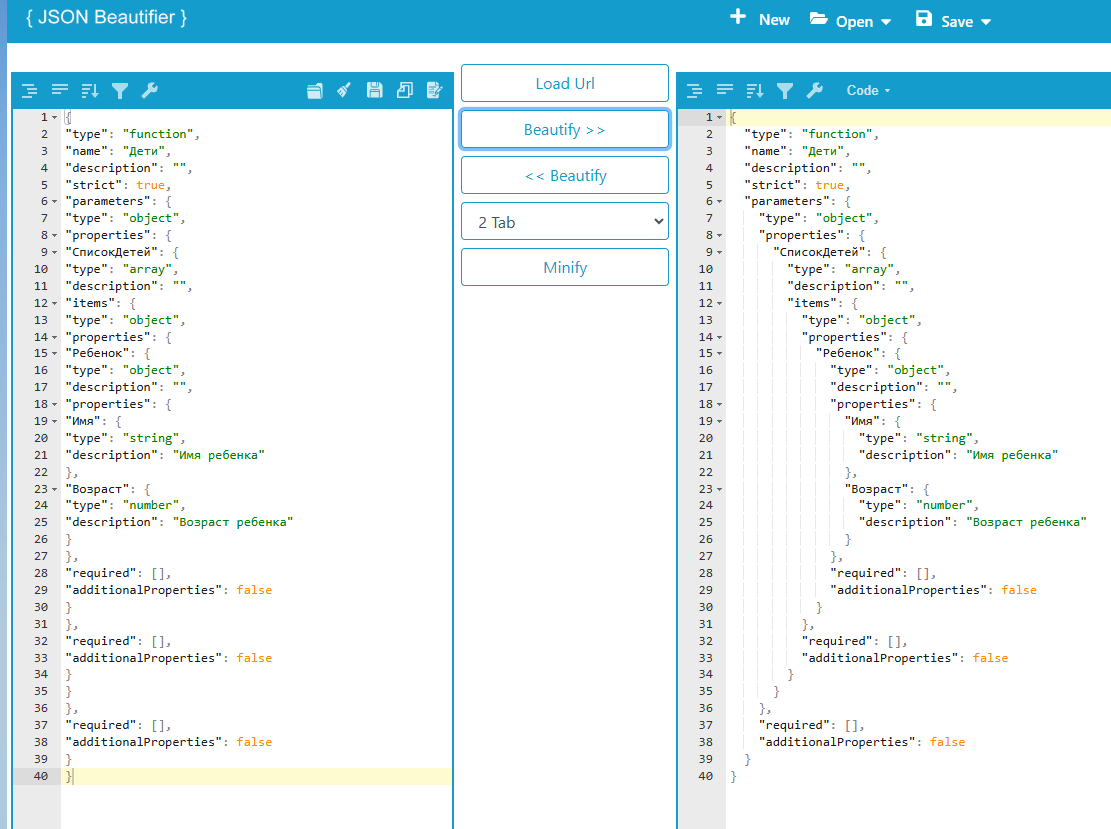
Task: Click the edit document icon in left editor
Action: tap(434, 90)
